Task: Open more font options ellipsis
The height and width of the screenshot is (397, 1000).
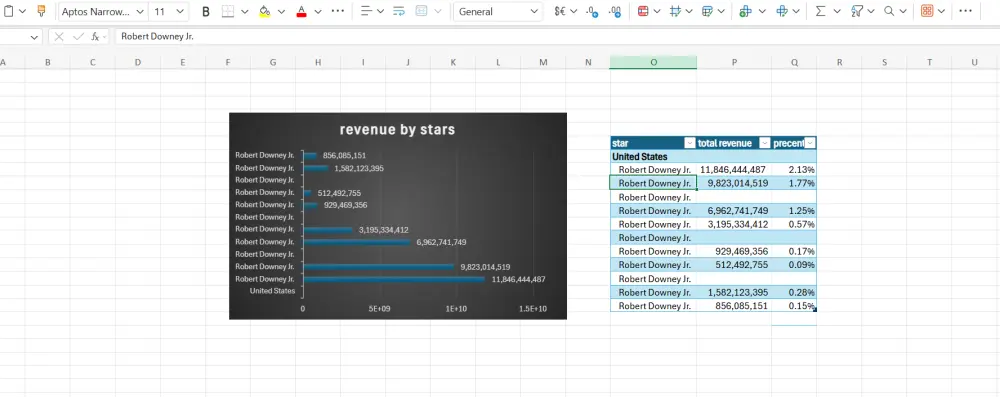Action: coord(338,11)
